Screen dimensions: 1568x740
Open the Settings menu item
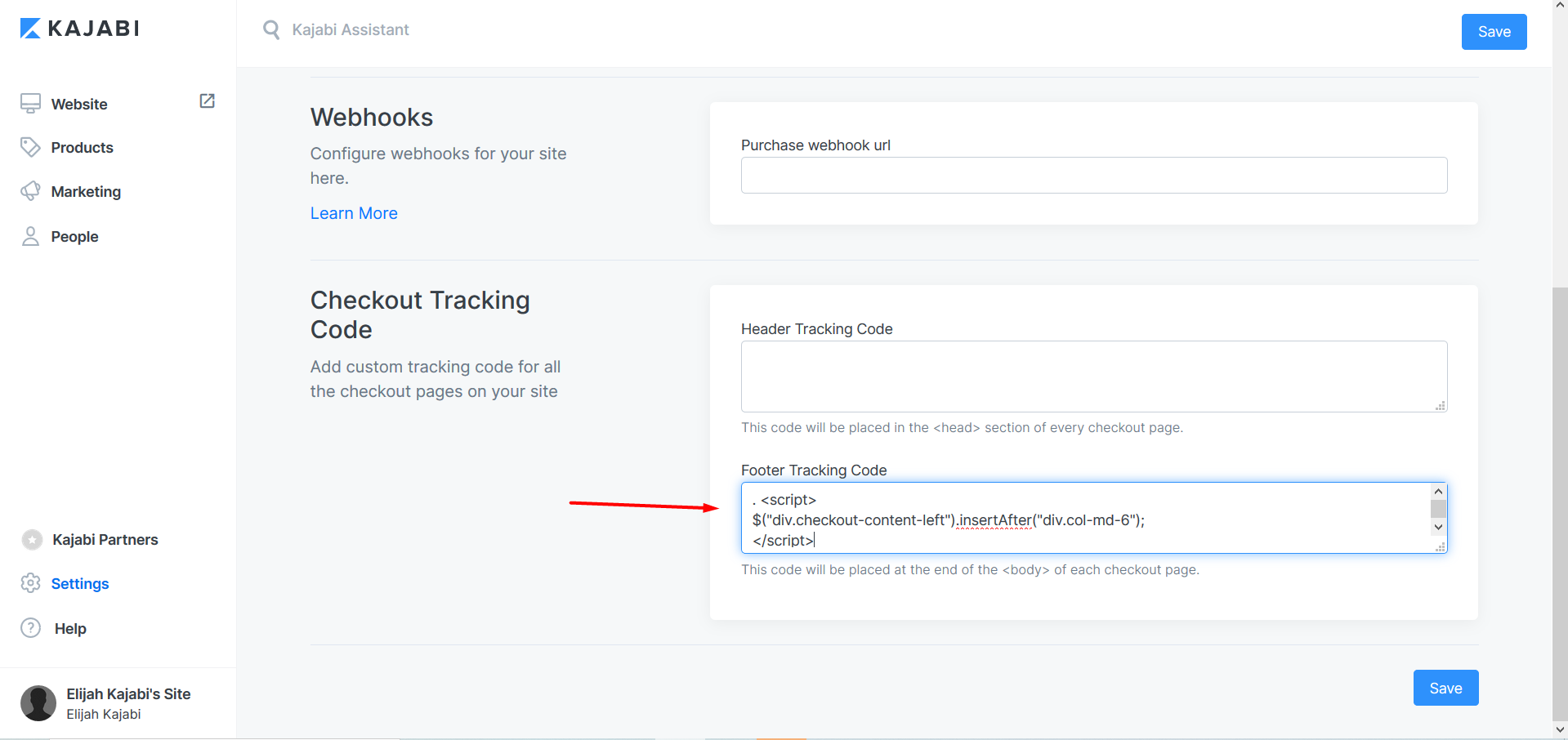click(x=80, y=583)
